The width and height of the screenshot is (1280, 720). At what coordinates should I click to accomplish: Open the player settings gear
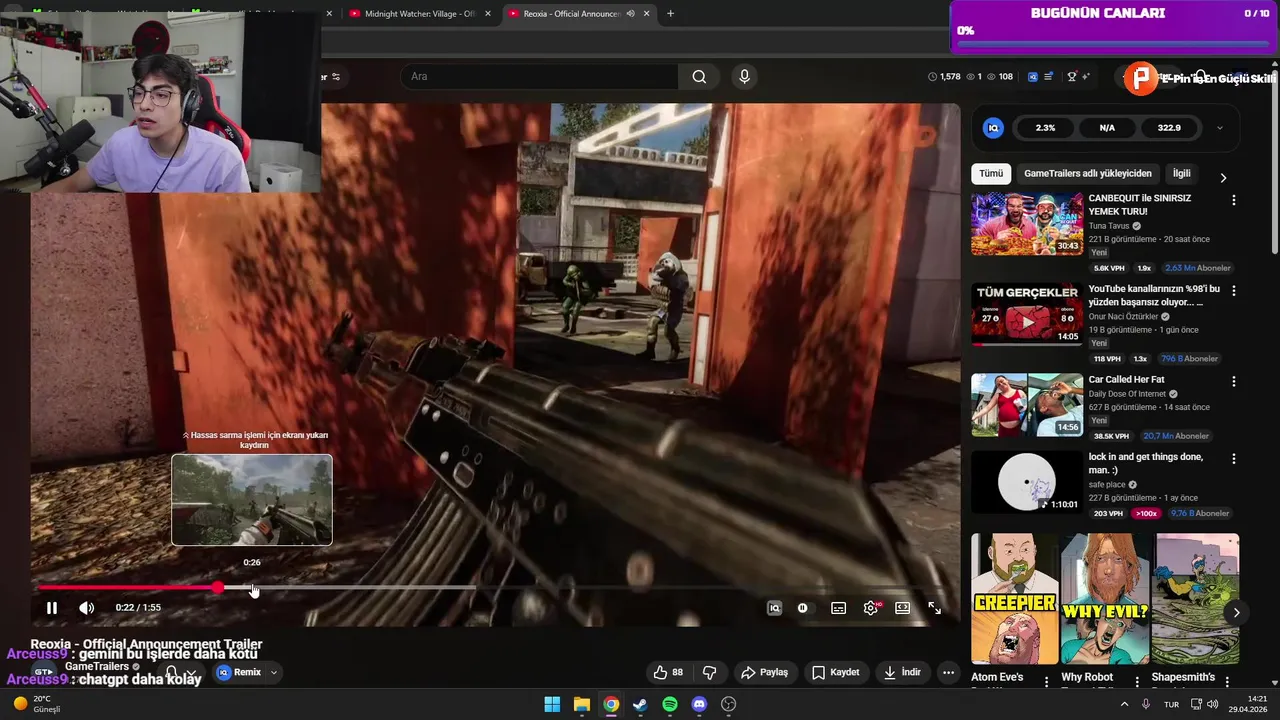pyautogui.click(x=871, y=608)
